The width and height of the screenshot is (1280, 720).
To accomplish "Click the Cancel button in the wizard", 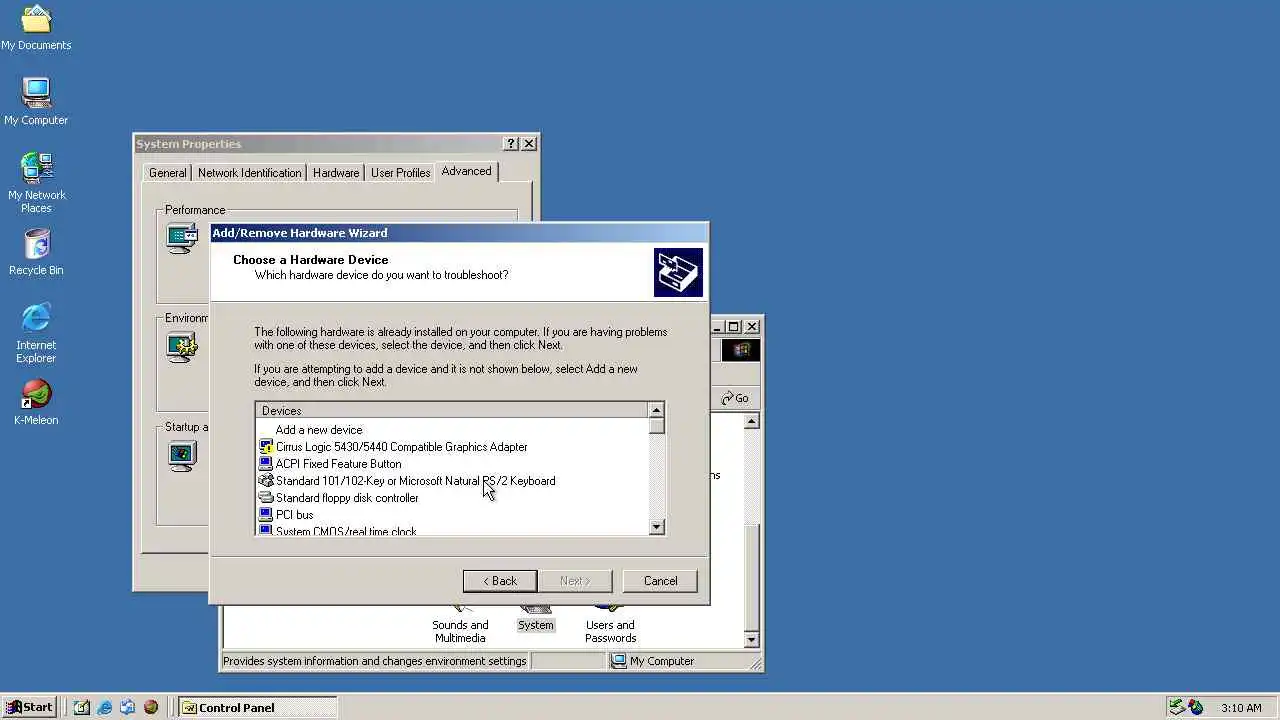I will pyautogui.click(x=660, y=581).
